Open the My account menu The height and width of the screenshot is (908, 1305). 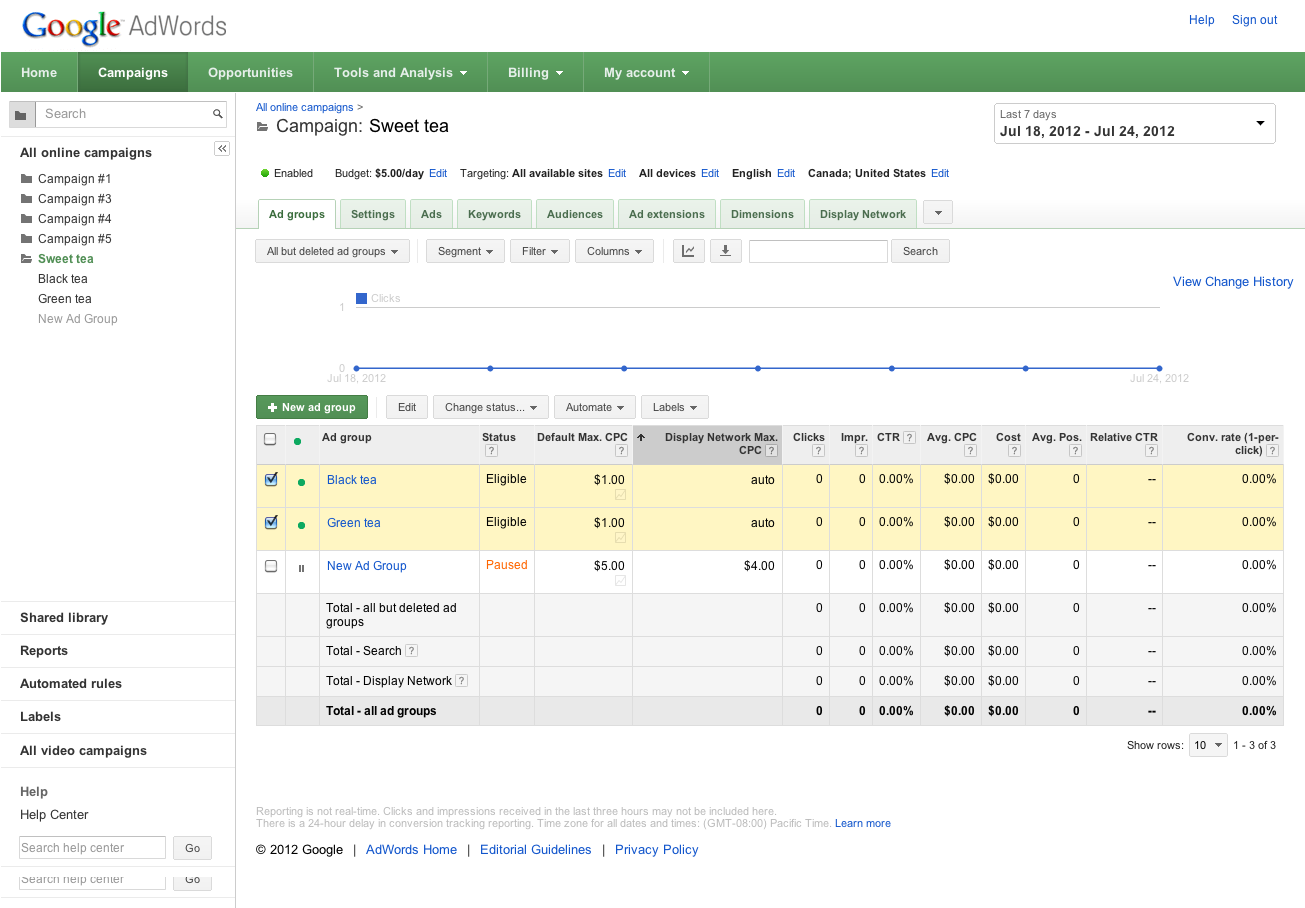(646, 72)
